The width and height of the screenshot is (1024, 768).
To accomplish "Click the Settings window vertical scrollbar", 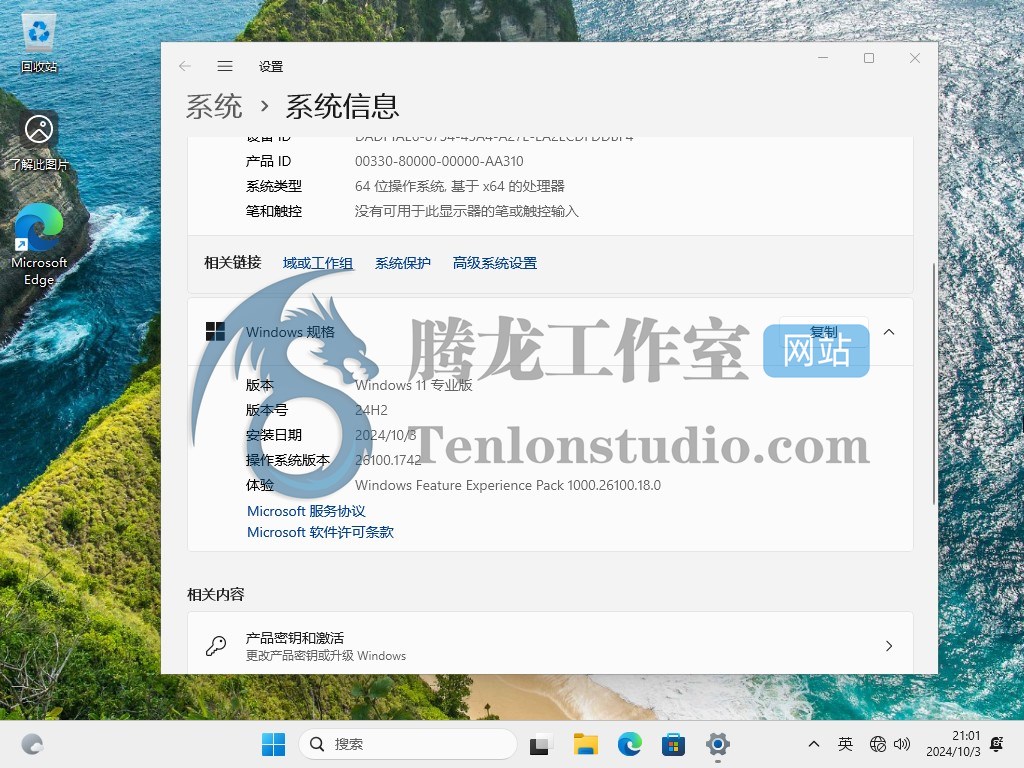I will click(x=934, y=383).
